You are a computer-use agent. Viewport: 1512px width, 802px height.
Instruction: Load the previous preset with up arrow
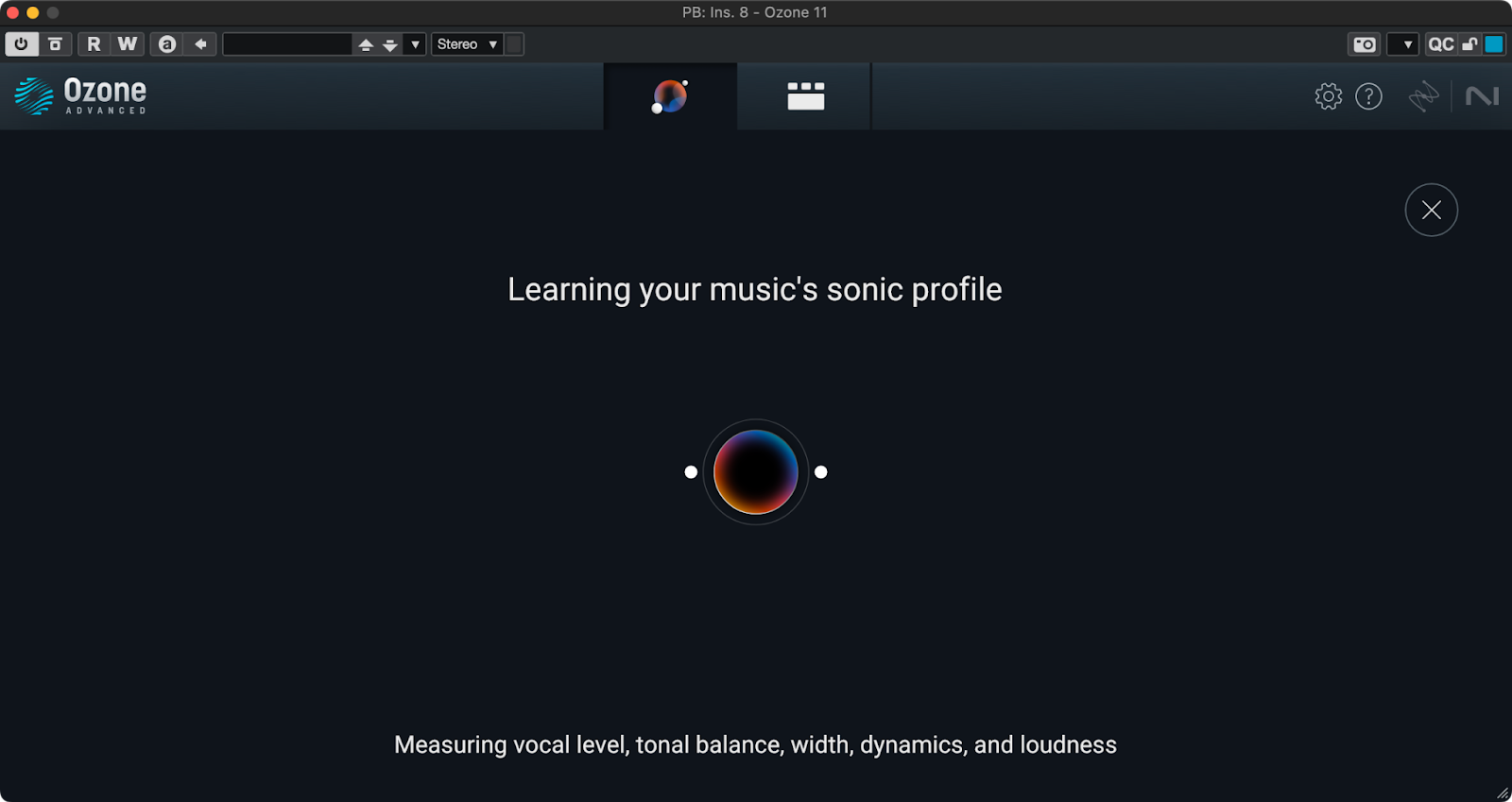(366, 44)
